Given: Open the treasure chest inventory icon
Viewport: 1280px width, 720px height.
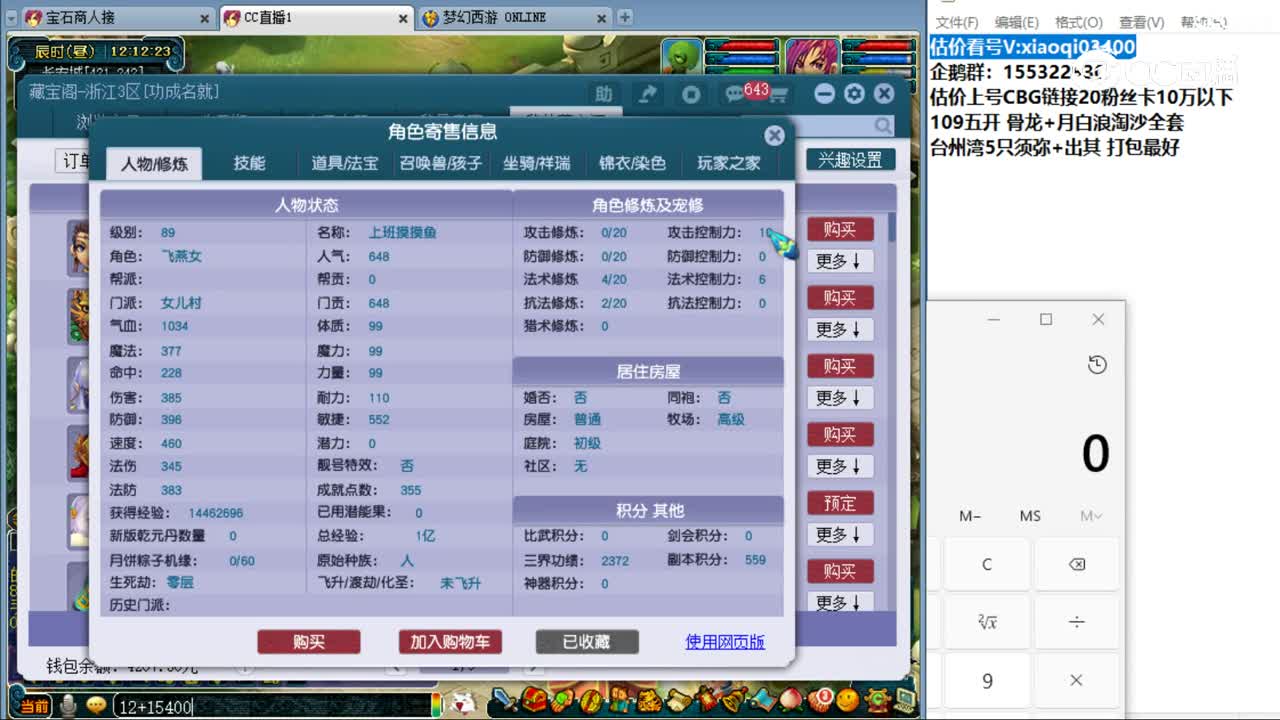Looking at the screenshot, I should pos(532,700).
